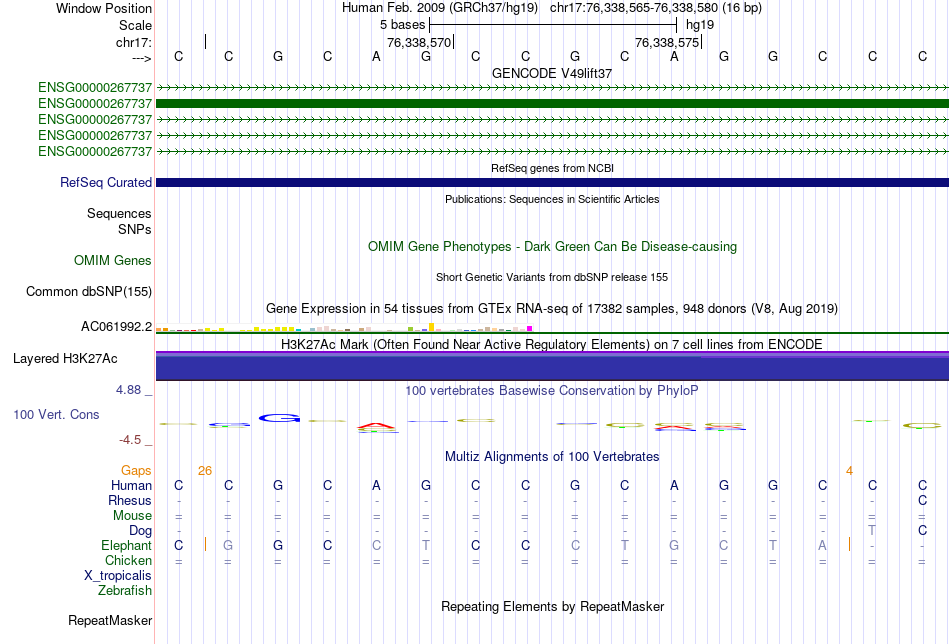Viewport: 950px width, 644px height.
Task: Click the RepeatMasker track label
Action: (x=110, y=620)
